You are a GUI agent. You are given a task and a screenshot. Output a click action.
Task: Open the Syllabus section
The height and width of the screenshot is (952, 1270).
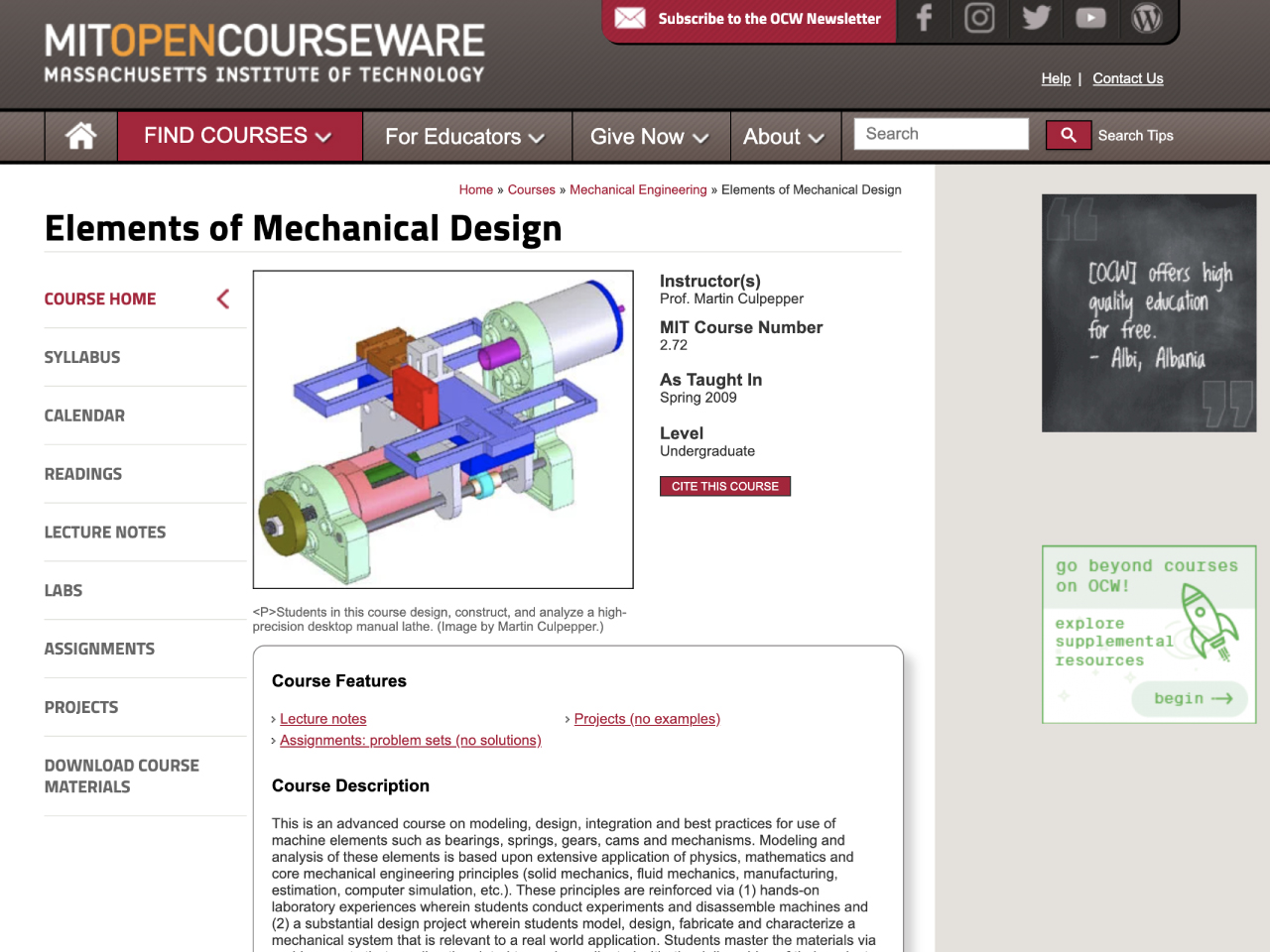(x=82, y=357)
